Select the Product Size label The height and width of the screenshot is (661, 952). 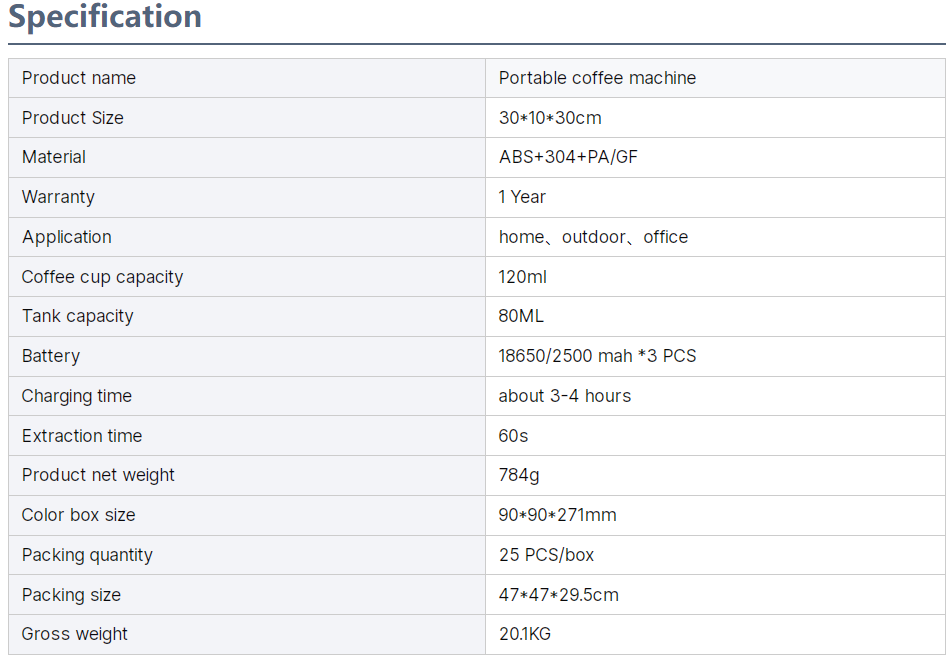pos(73,118)
